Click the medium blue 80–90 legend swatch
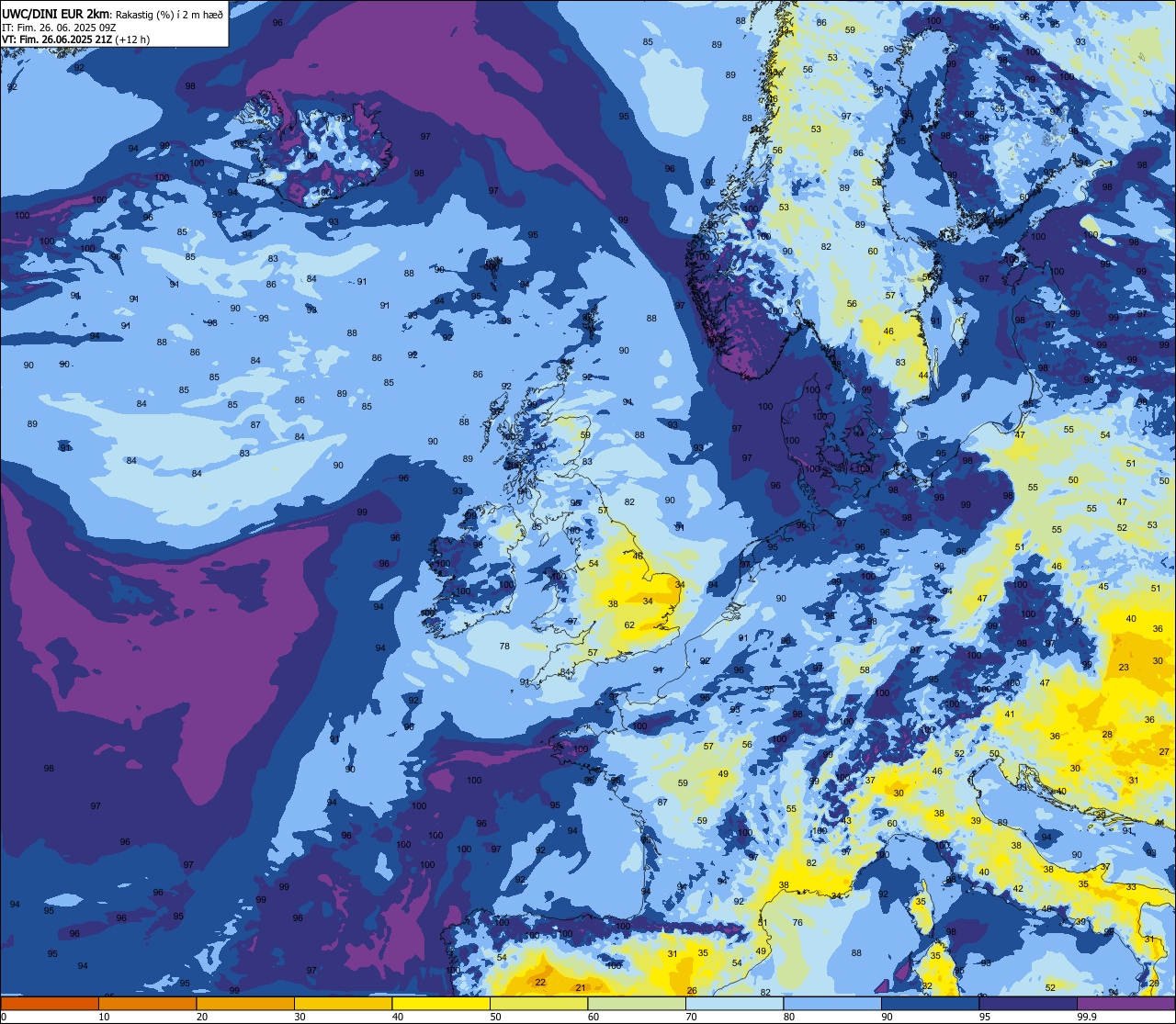Viewport: 1176px width, 1024px height. click(x=833, y=1004)
